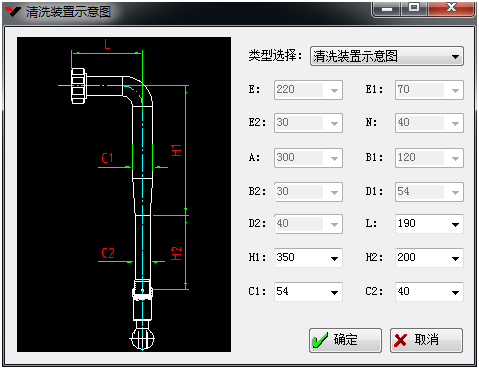The height and width of the screenshot is (369, 479).
Task: Click the red H1 dimension label in diagram
Action: point(176,150)
